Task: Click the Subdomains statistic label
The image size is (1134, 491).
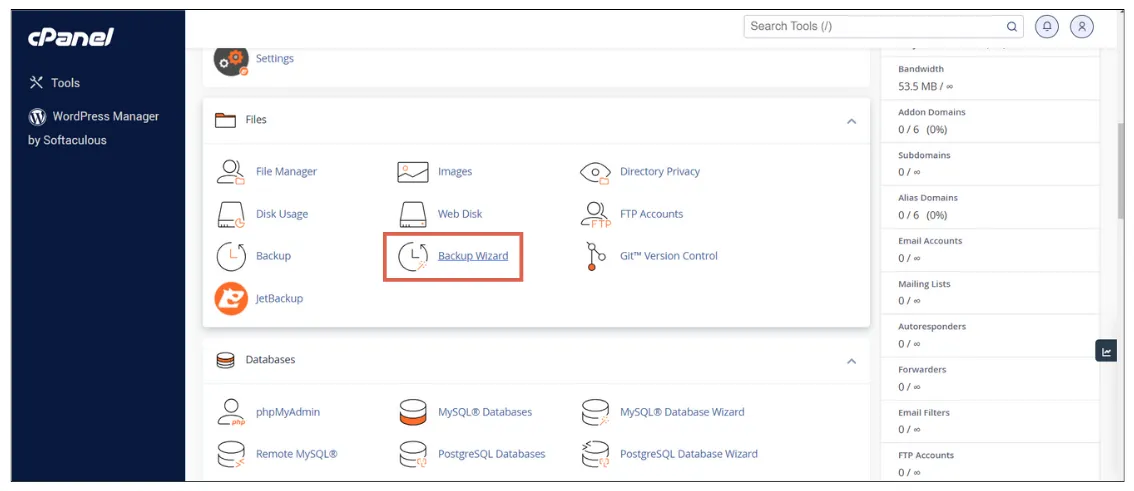Action: (x=924, y=155)
